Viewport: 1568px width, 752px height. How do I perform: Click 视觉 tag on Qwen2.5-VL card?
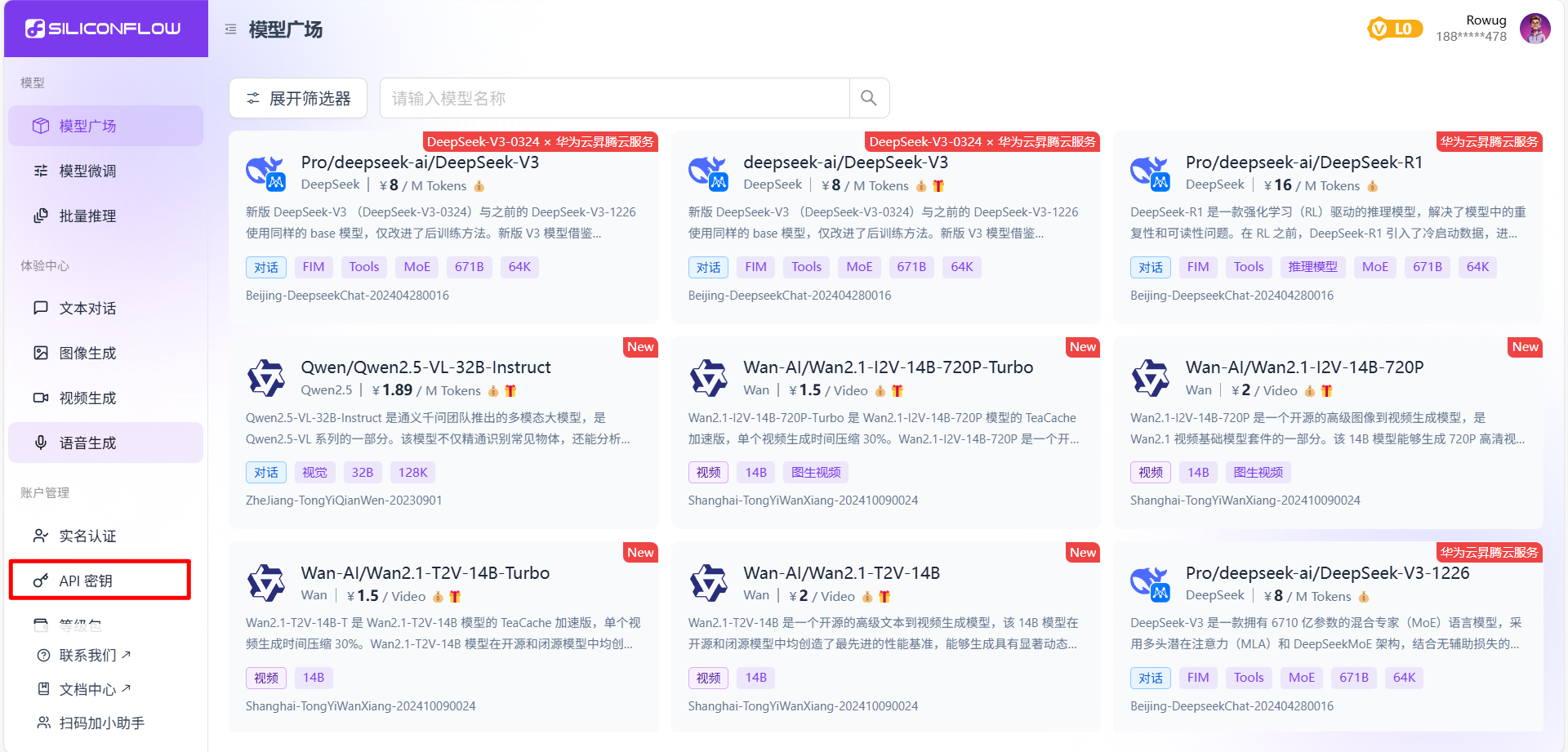314,472
